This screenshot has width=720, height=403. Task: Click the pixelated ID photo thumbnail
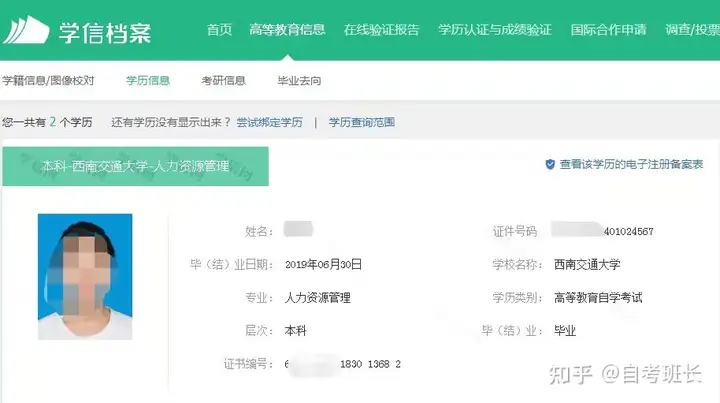pos(85,277)
